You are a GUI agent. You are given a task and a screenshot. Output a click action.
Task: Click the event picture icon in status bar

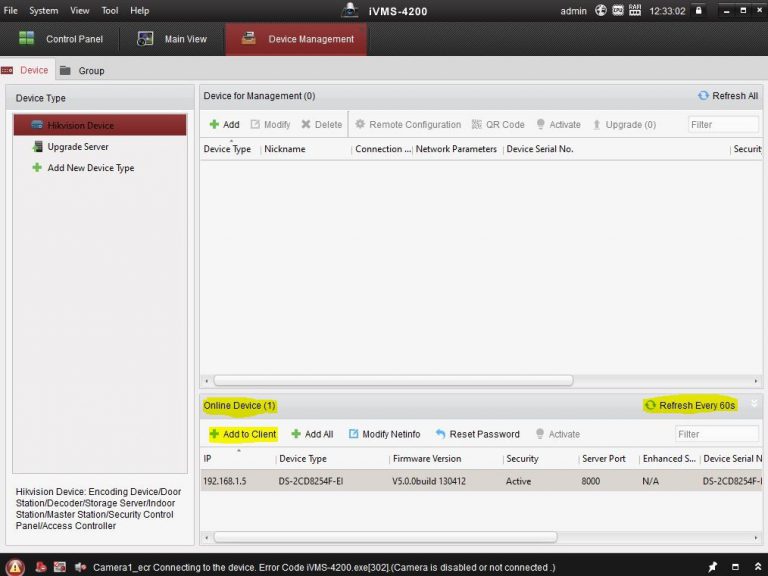[x=60, y=567]
